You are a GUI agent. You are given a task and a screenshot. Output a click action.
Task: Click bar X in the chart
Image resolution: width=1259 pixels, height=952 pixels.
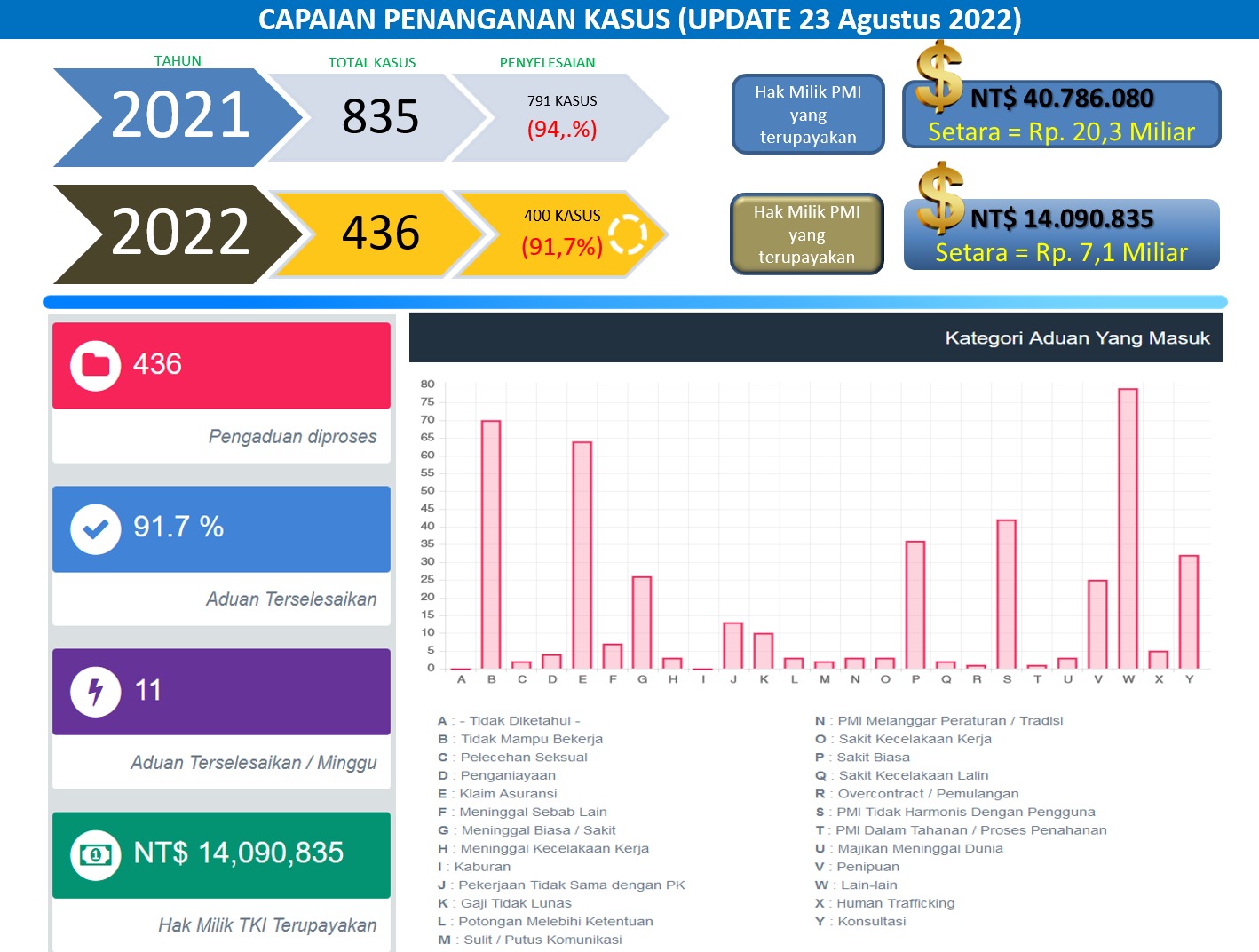[x=1158, y=660]
